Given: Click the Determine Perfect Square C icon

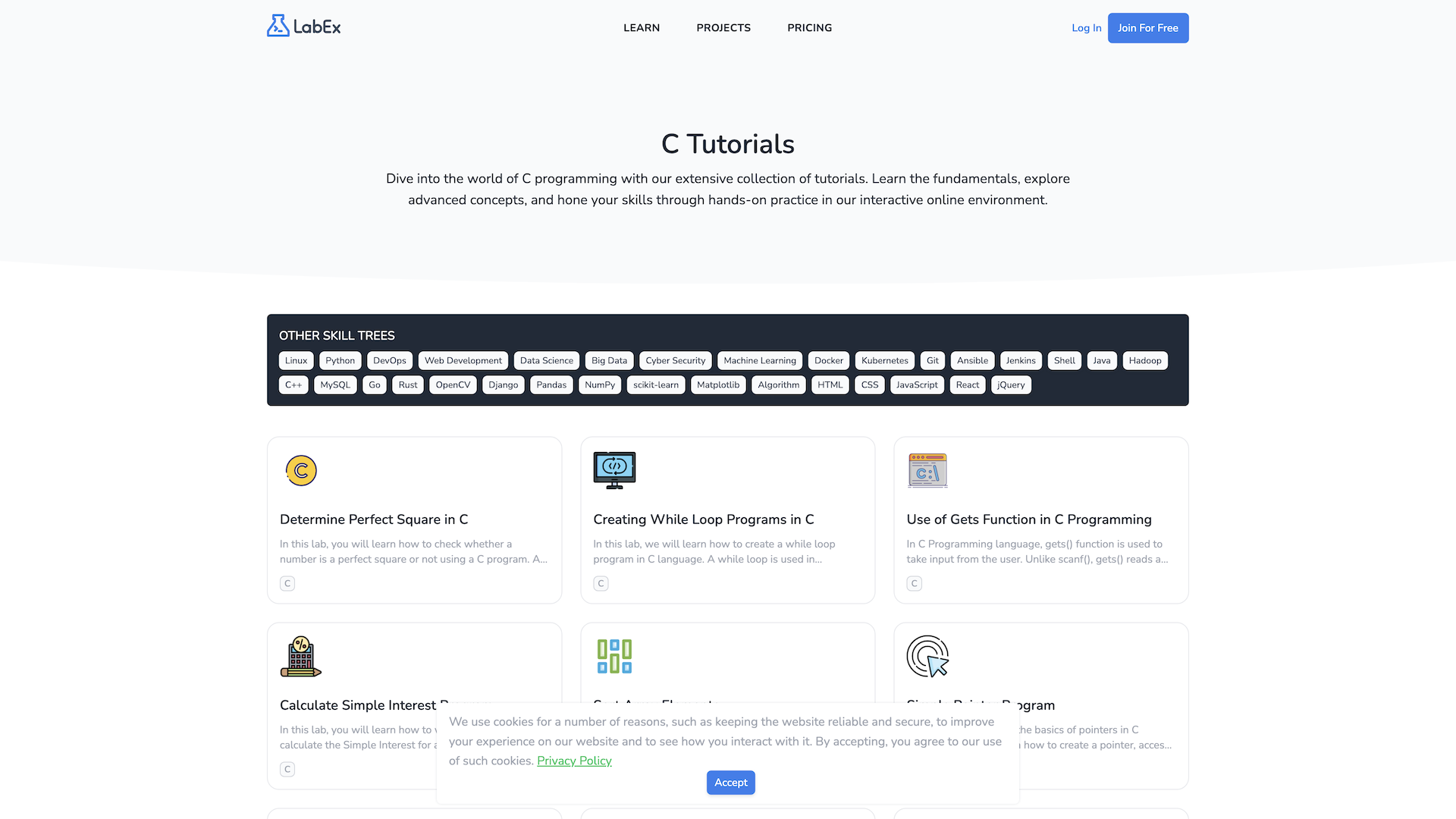Looking at the screenshot, I should 300,470.
